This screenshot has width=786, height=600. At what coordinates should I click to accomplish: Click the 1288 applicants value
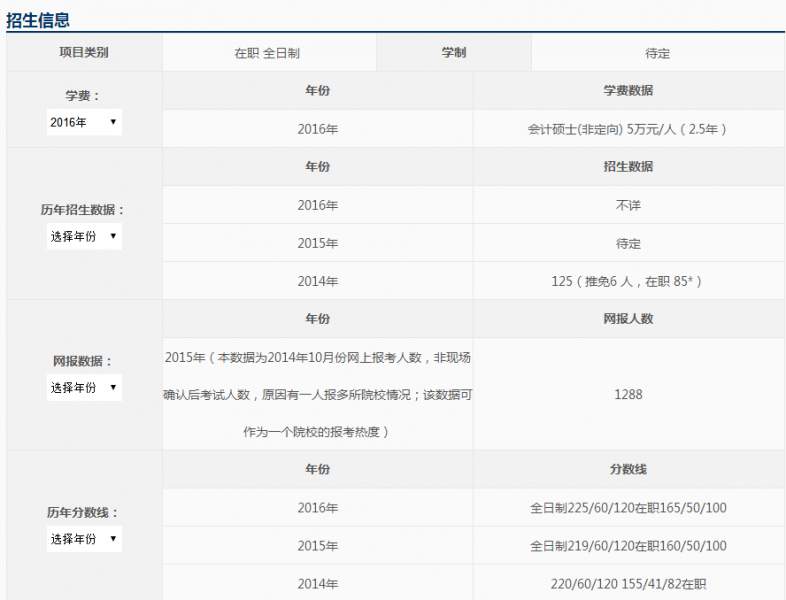(628, 394)
